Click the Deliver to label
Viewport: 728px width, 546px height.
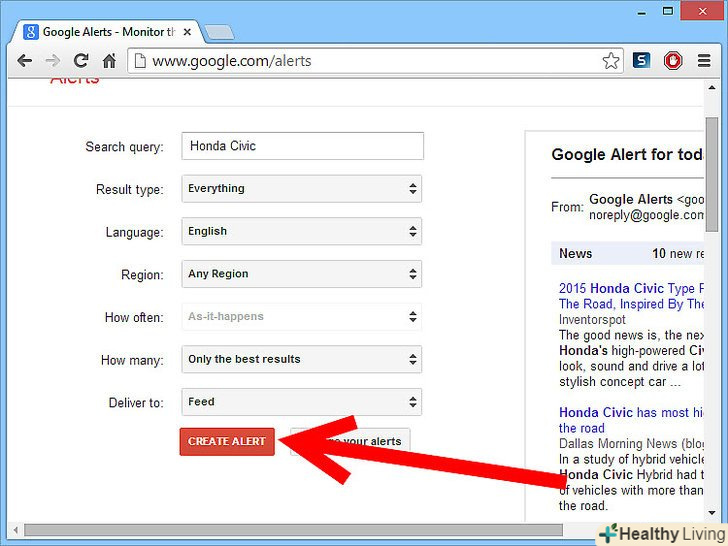[x=136, y=403]
